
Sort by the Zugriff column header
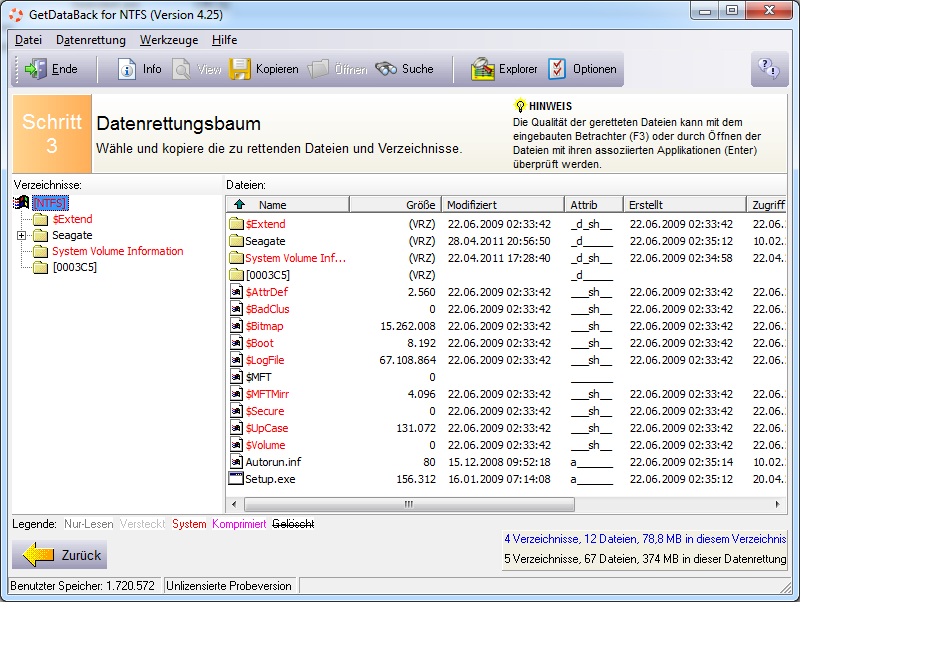point(767,204)
